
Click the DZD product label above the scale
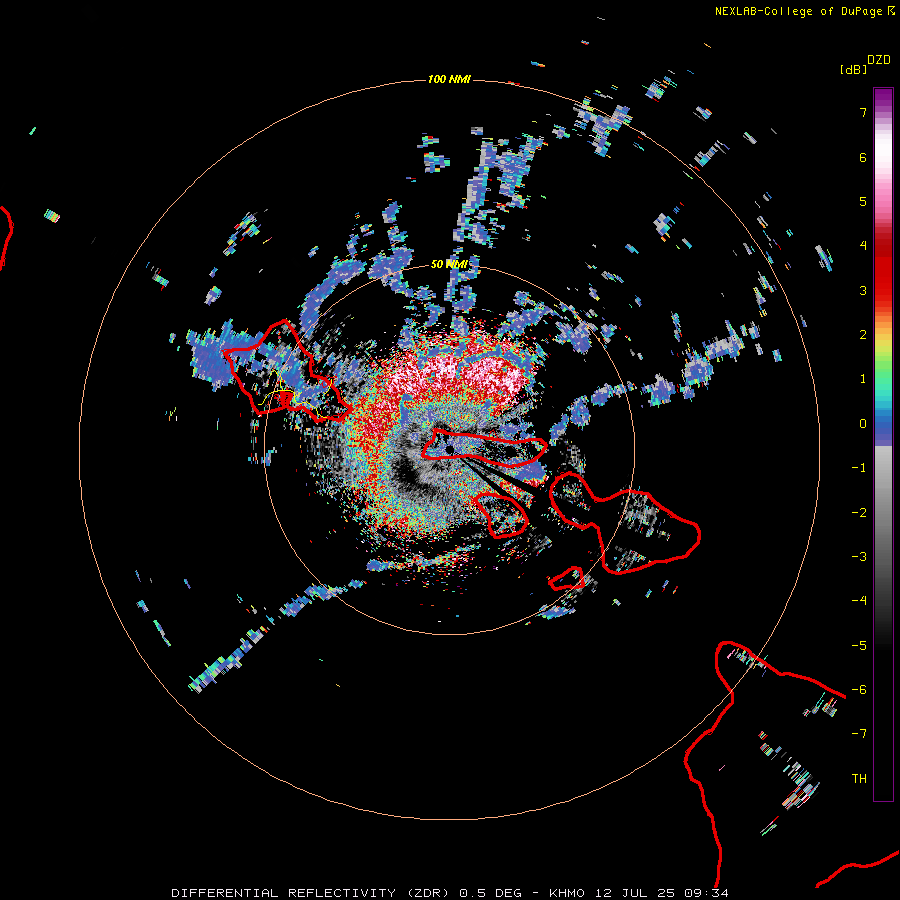[x=879, y=60]
